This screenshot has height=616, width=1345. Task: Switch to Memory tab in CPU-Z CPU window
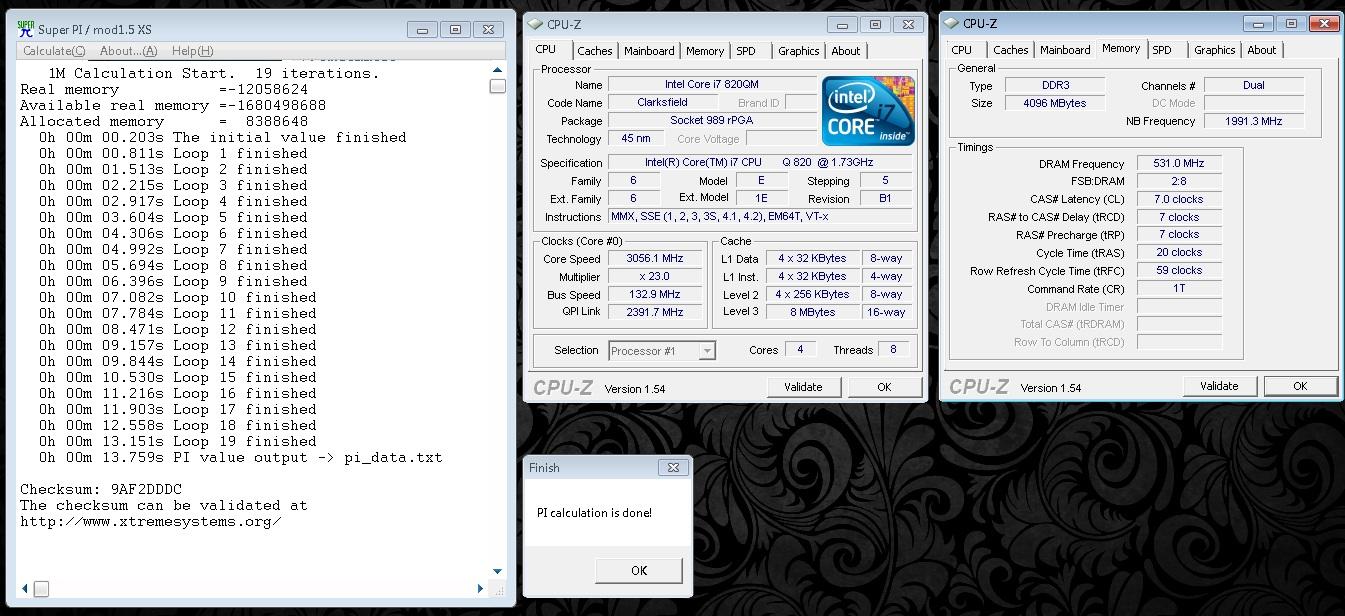(x=705, y=51)
